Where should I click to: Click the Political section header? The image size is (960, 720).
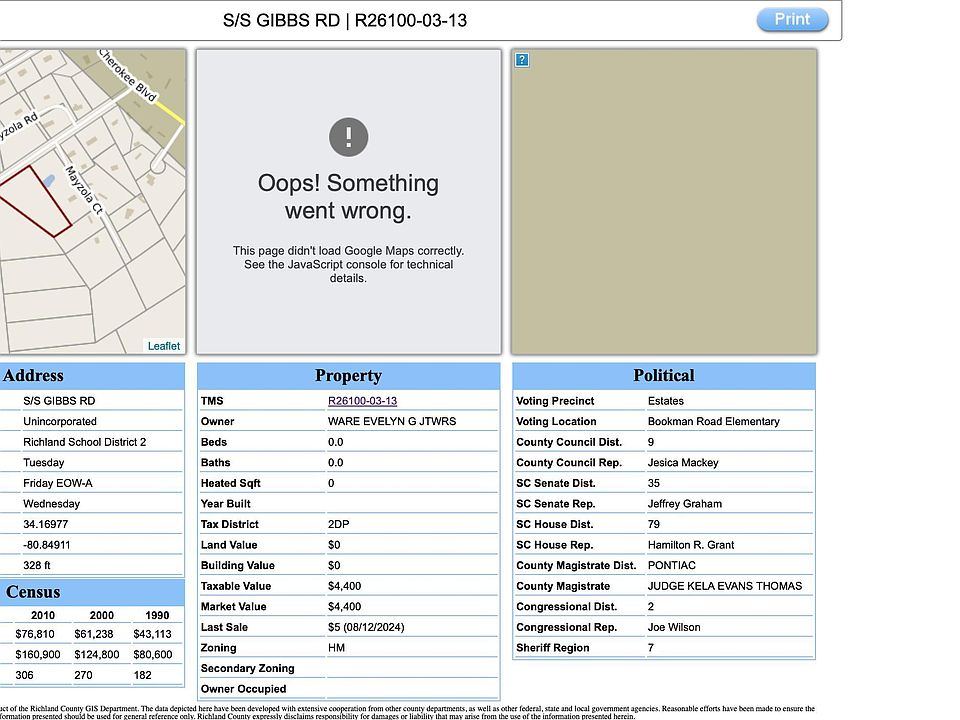664,375
